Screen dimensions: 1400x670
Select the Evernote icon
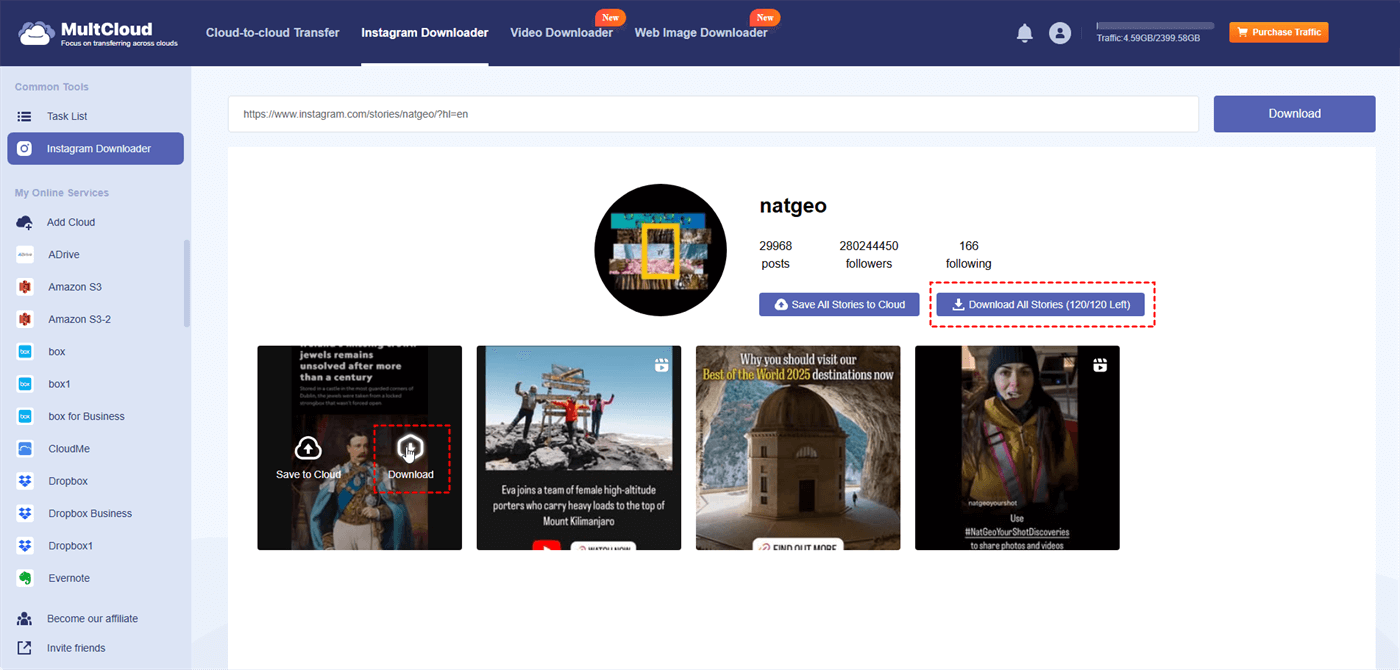pos(25,578)
